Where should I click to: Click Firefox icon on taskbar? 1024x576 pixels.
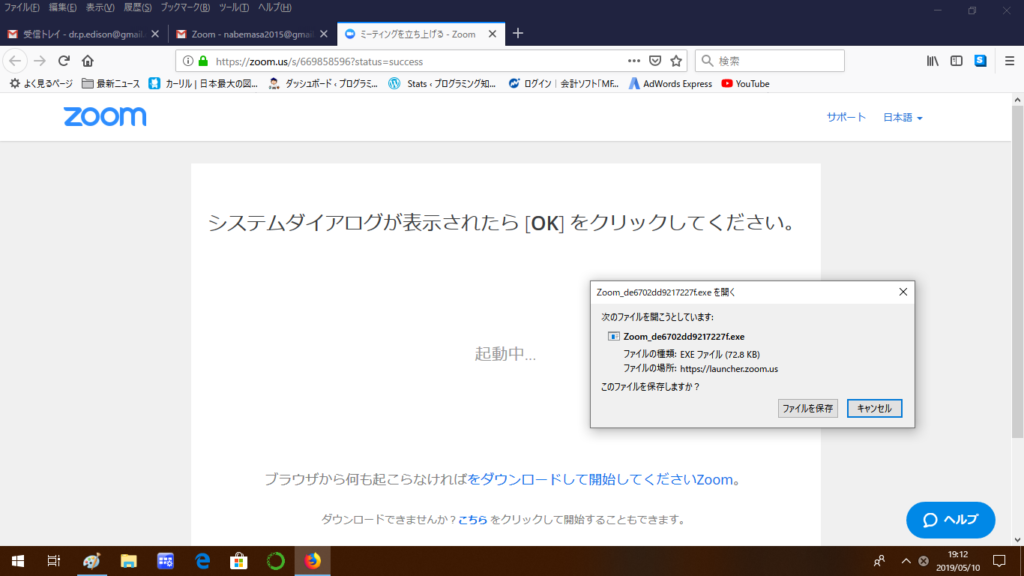pyautogui.click(x=313, y=561)
